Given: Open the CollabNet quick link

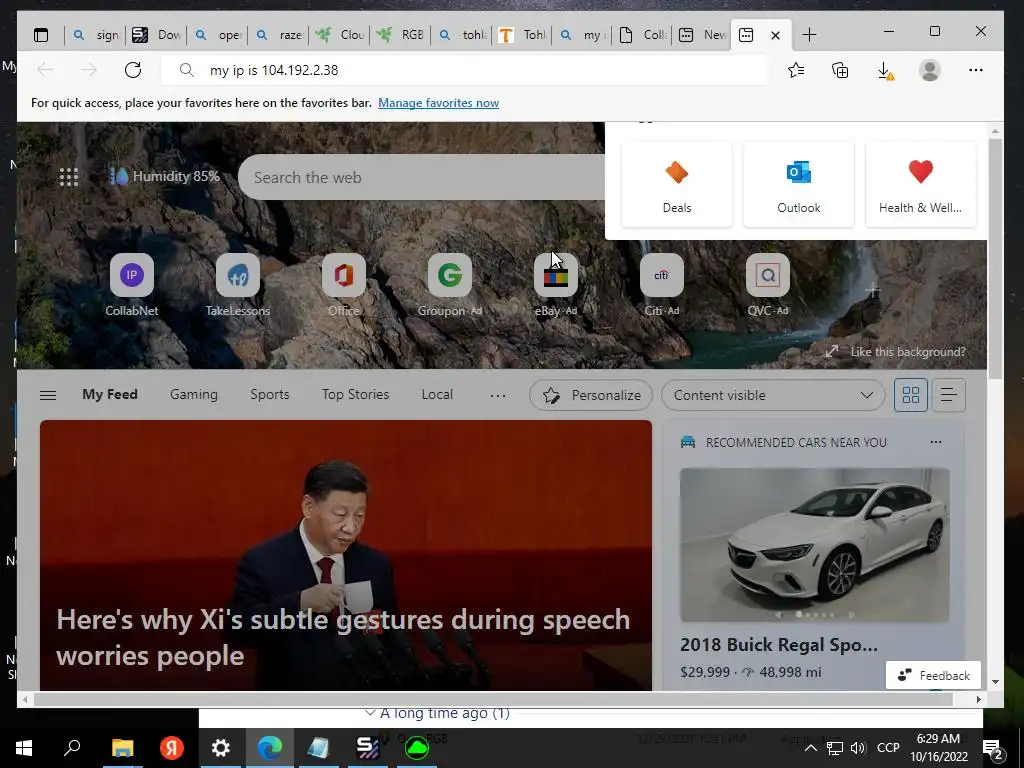Looking at the screenshot, I should [131, 285].
